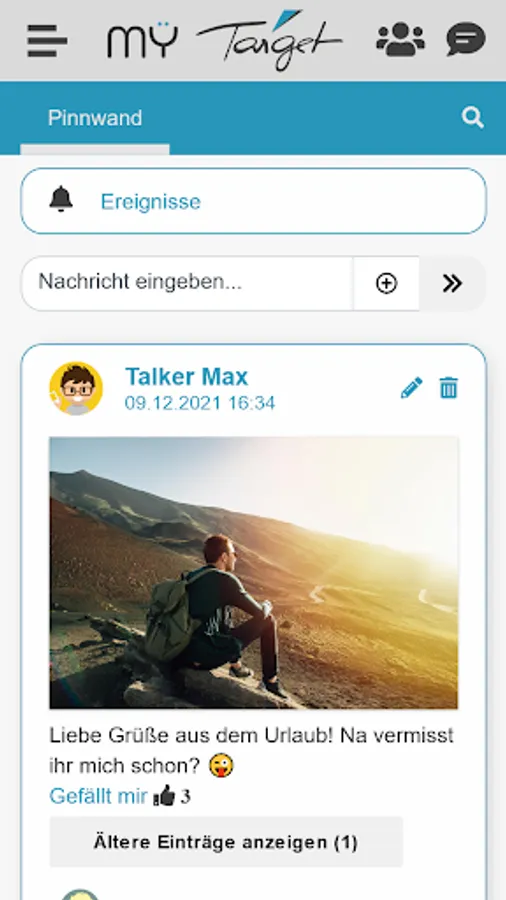Click Talker Max's avatar picture
This screenshot has height=900, width=506.
click(x=76, y=389)
